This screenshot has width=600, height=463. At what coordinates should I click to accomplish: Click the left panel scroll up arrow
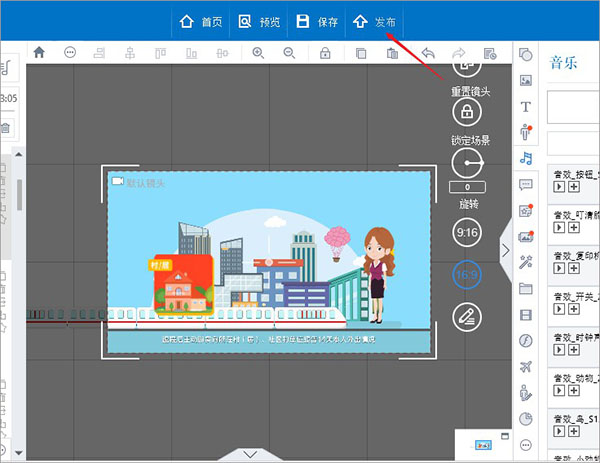(x=18, y=155)
